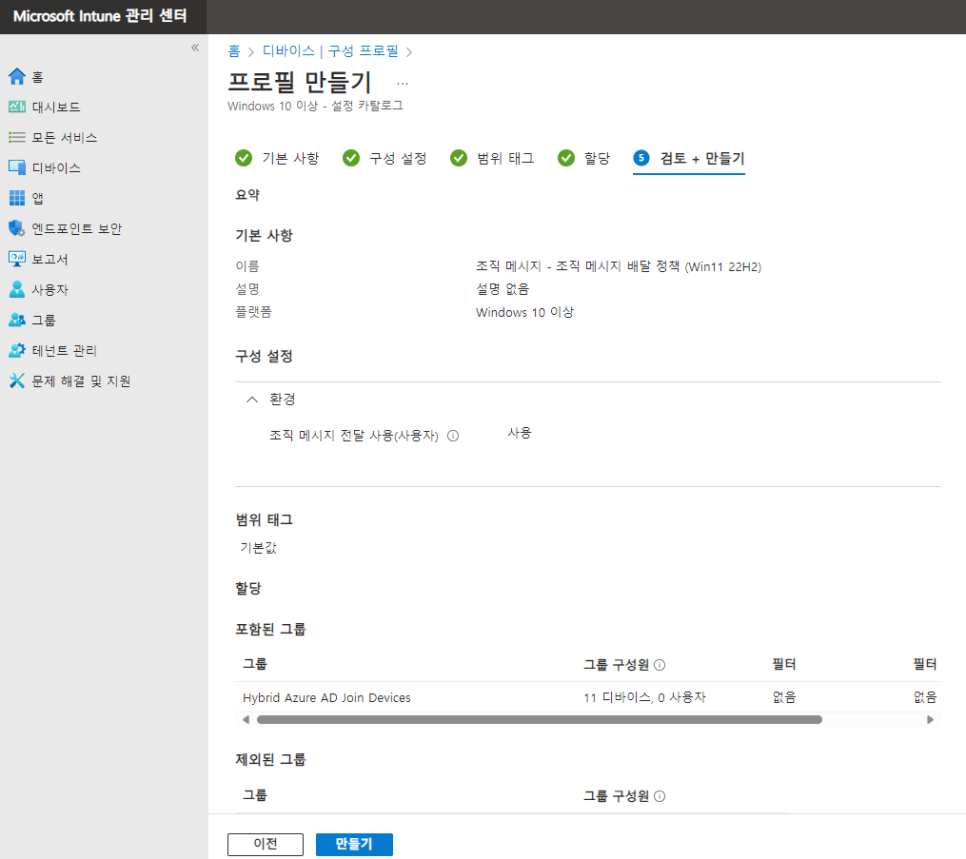Click the green check of 범위 태그 step
This screenshot has width=966, height=859.
pos(458,158)
